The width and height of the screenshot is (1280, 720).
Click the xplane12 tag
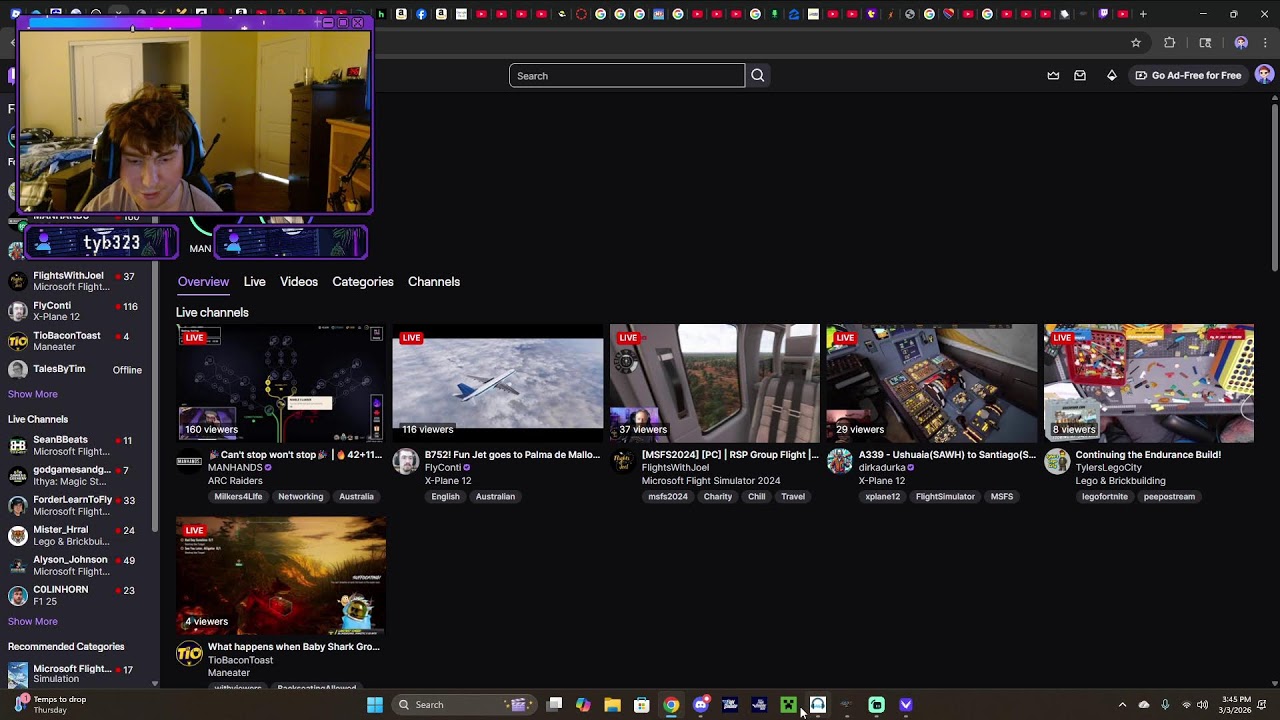(x=882, y=497)
